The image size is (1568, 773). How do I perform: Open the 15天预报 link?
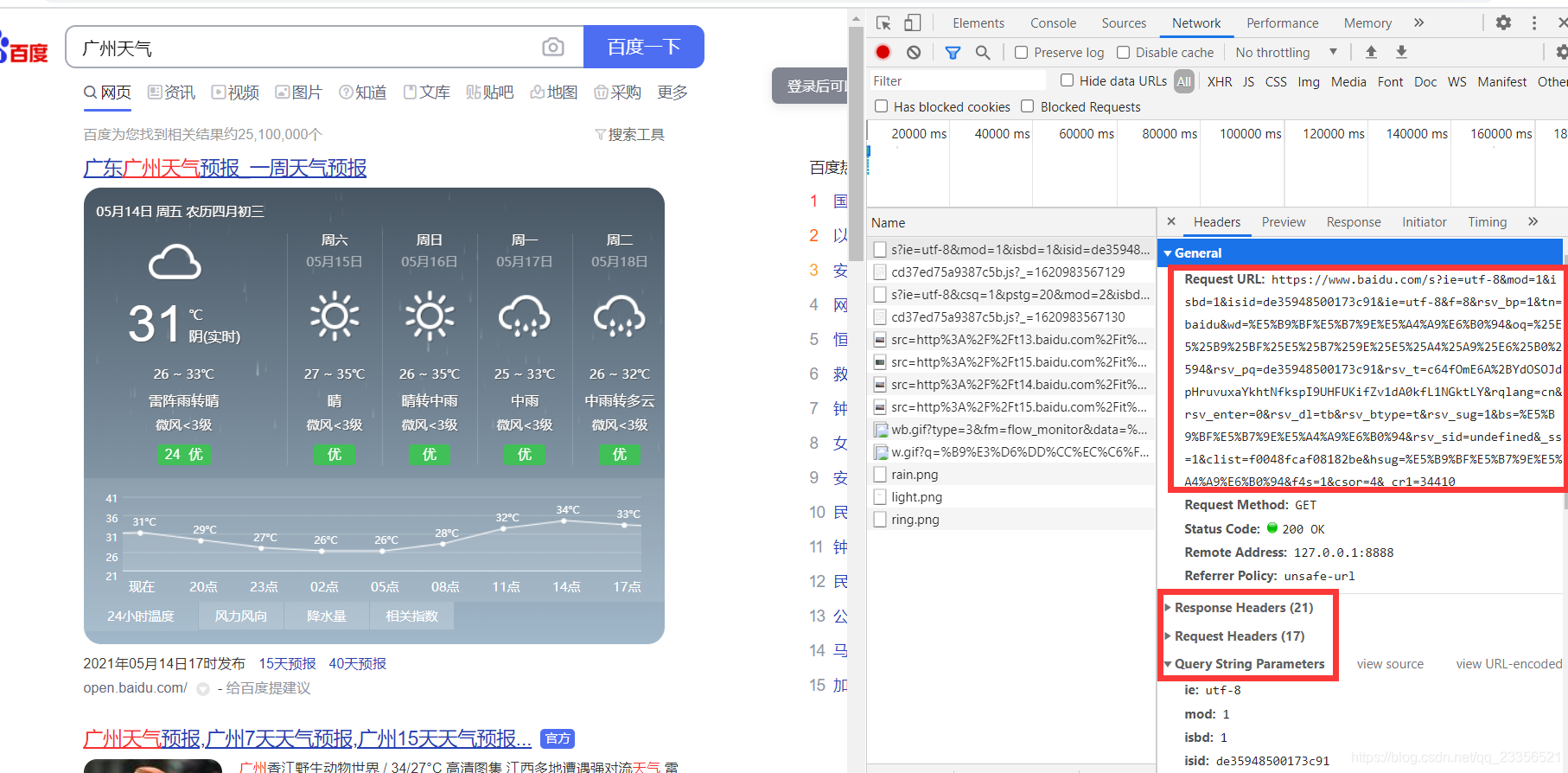[x=287, y=664]
